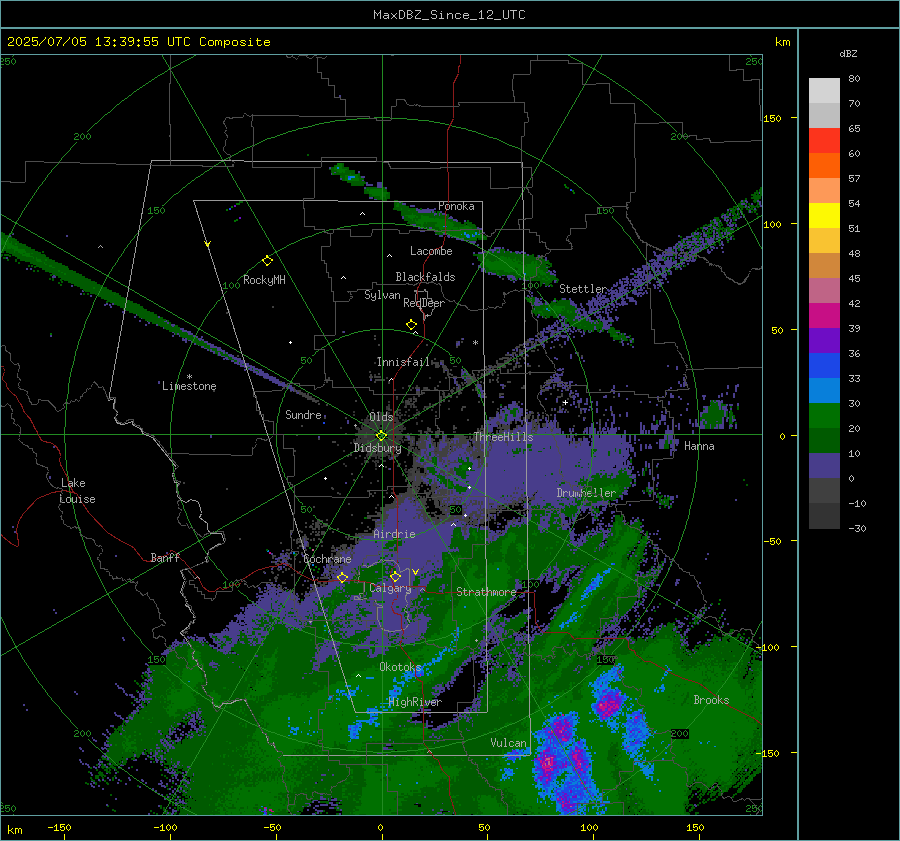Screen dimensions: 900x841
Task: Select the royal blue 33-36 dBZ legend swatch
Action: [x=824, y=366]
